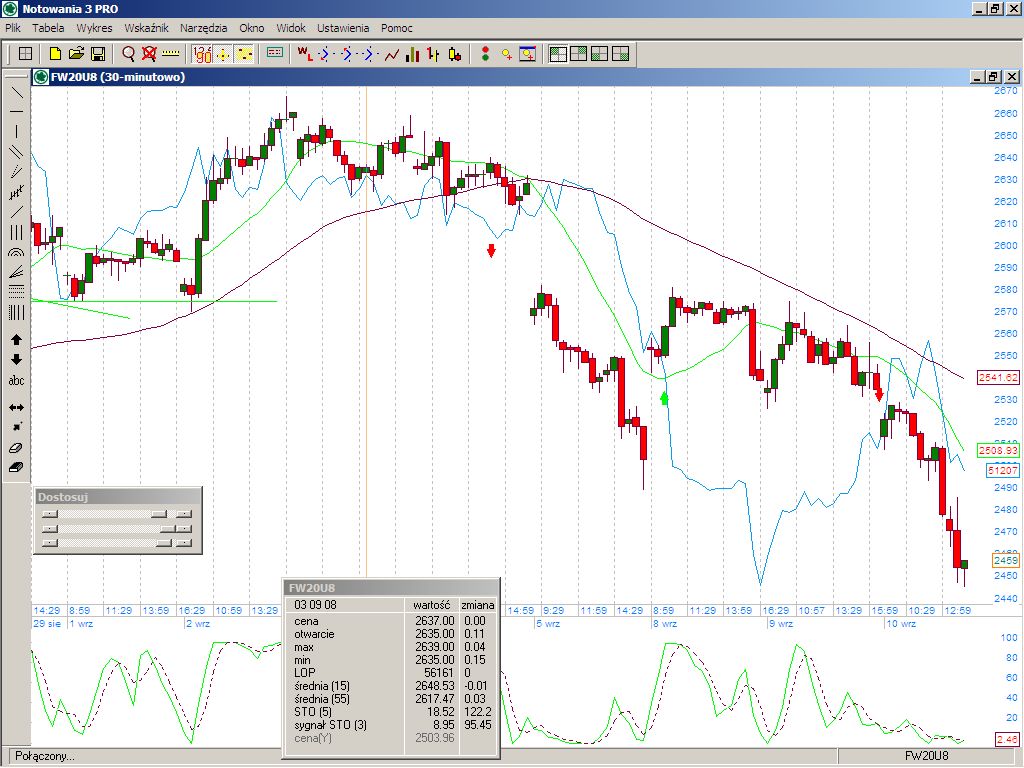The width and height of the screenshot is (1024, 768).
Task: Choose the up arrow marker tool
Action: tap(16, 340)
